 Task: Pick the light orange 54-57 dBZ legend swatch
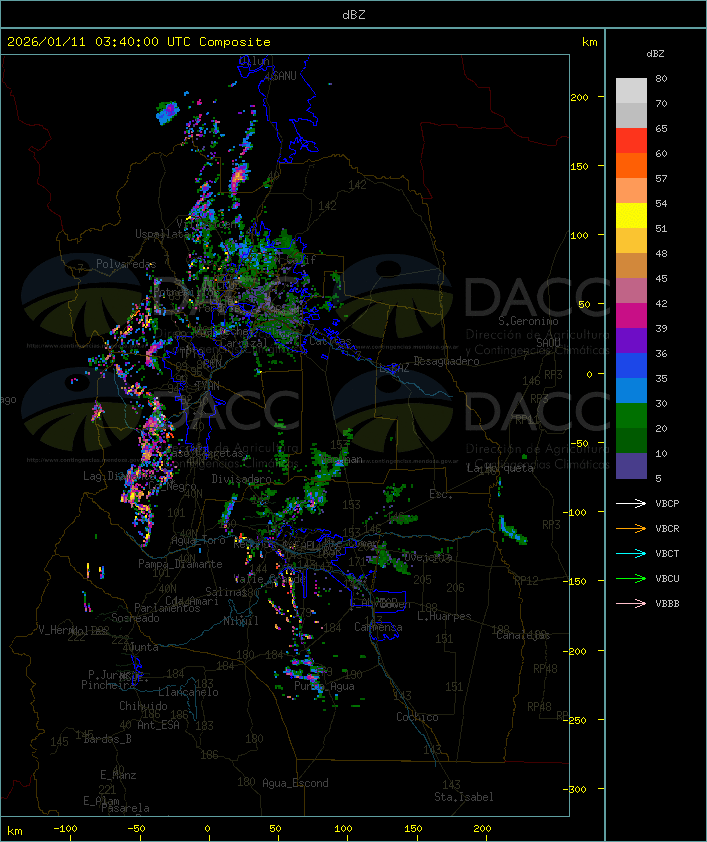[x=631, y=191]
